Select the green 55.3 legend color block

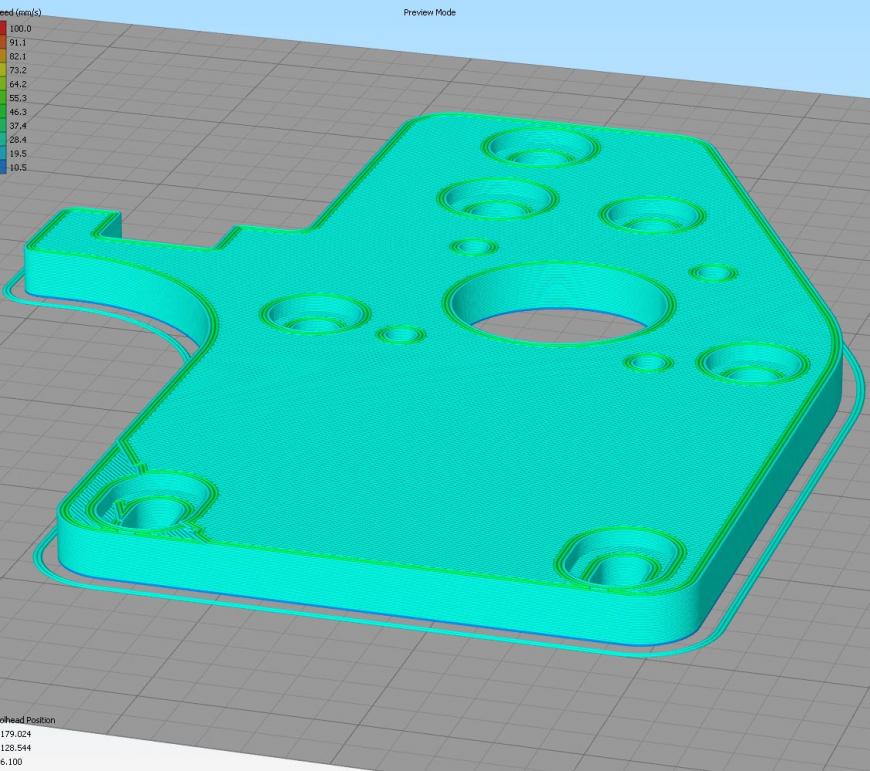[x=5, y=99]
